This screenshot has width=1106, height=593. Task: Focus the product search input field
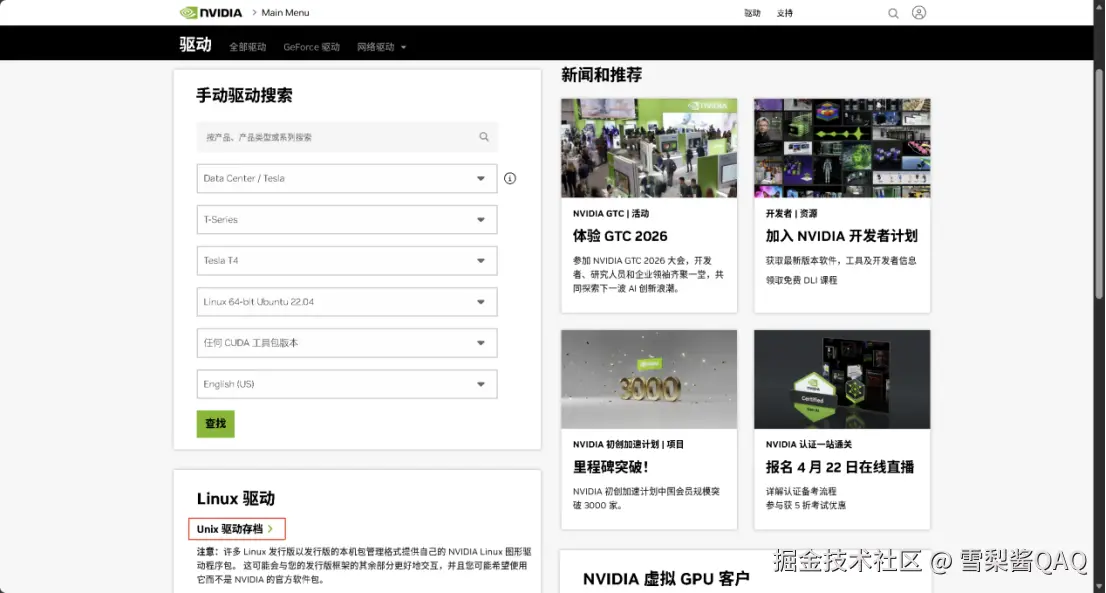click(347, 137)
